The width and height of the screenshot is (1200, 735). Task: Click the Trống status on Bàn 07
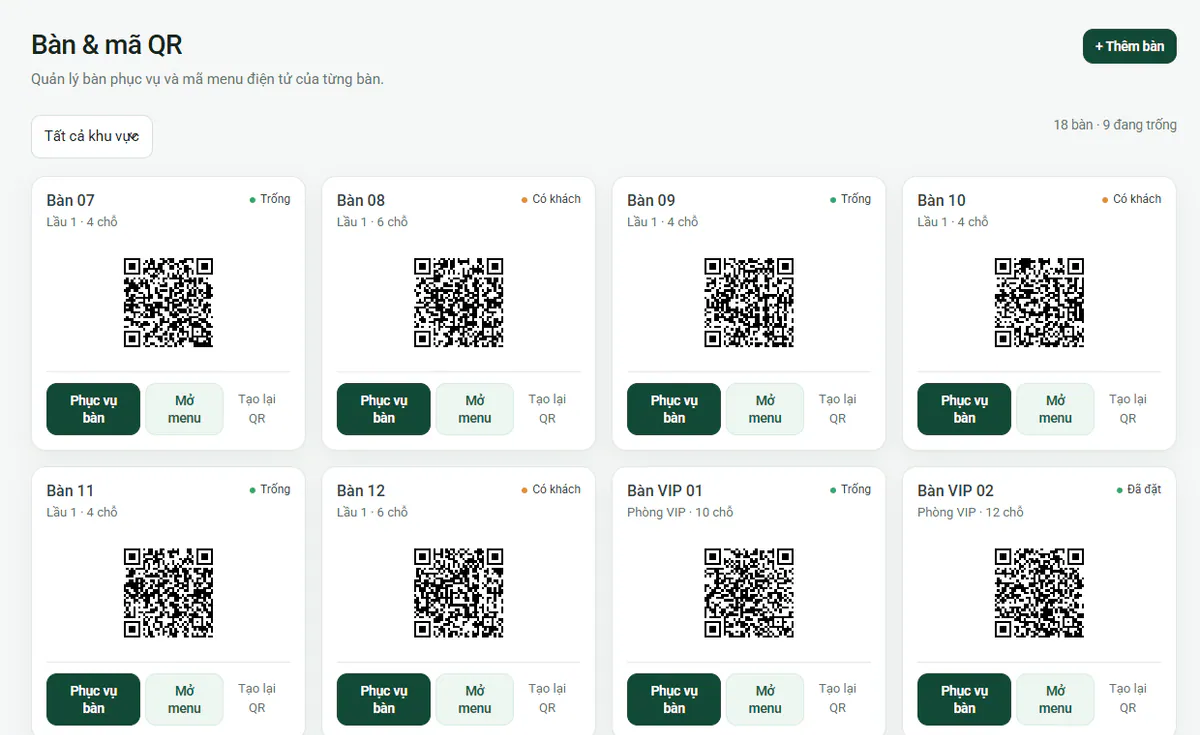(x=270, y=199)
